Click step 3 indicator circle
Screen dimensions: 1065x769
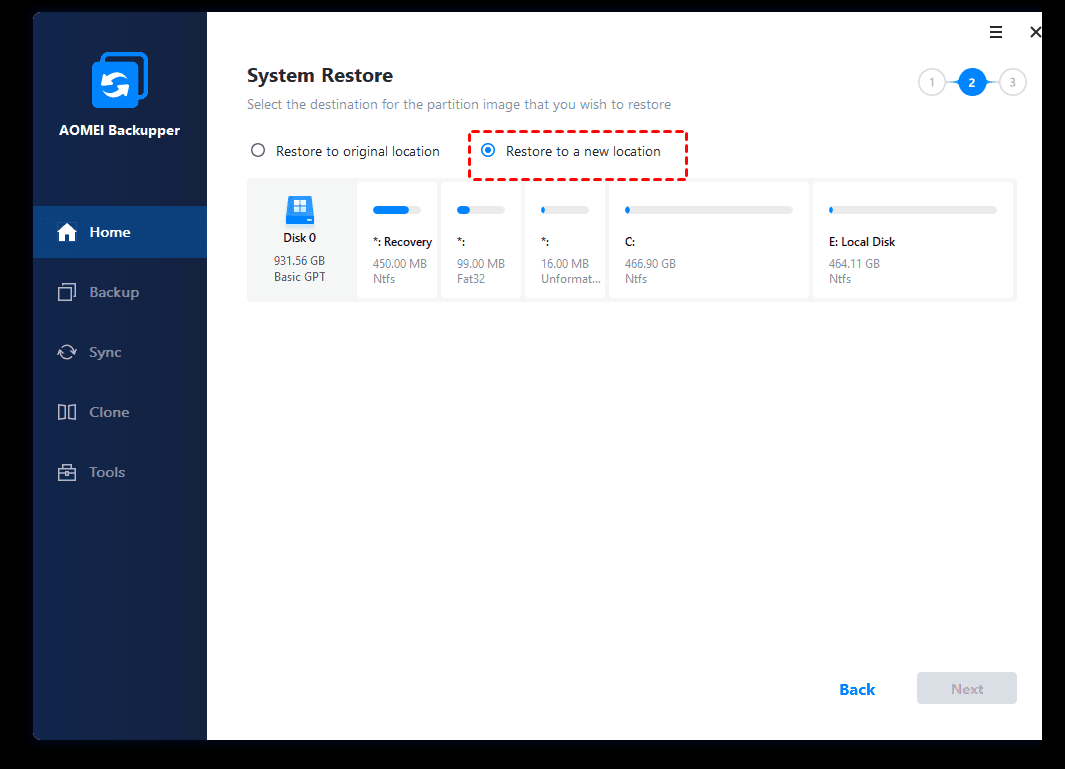pyautogui.click(x=1012, y=82)
